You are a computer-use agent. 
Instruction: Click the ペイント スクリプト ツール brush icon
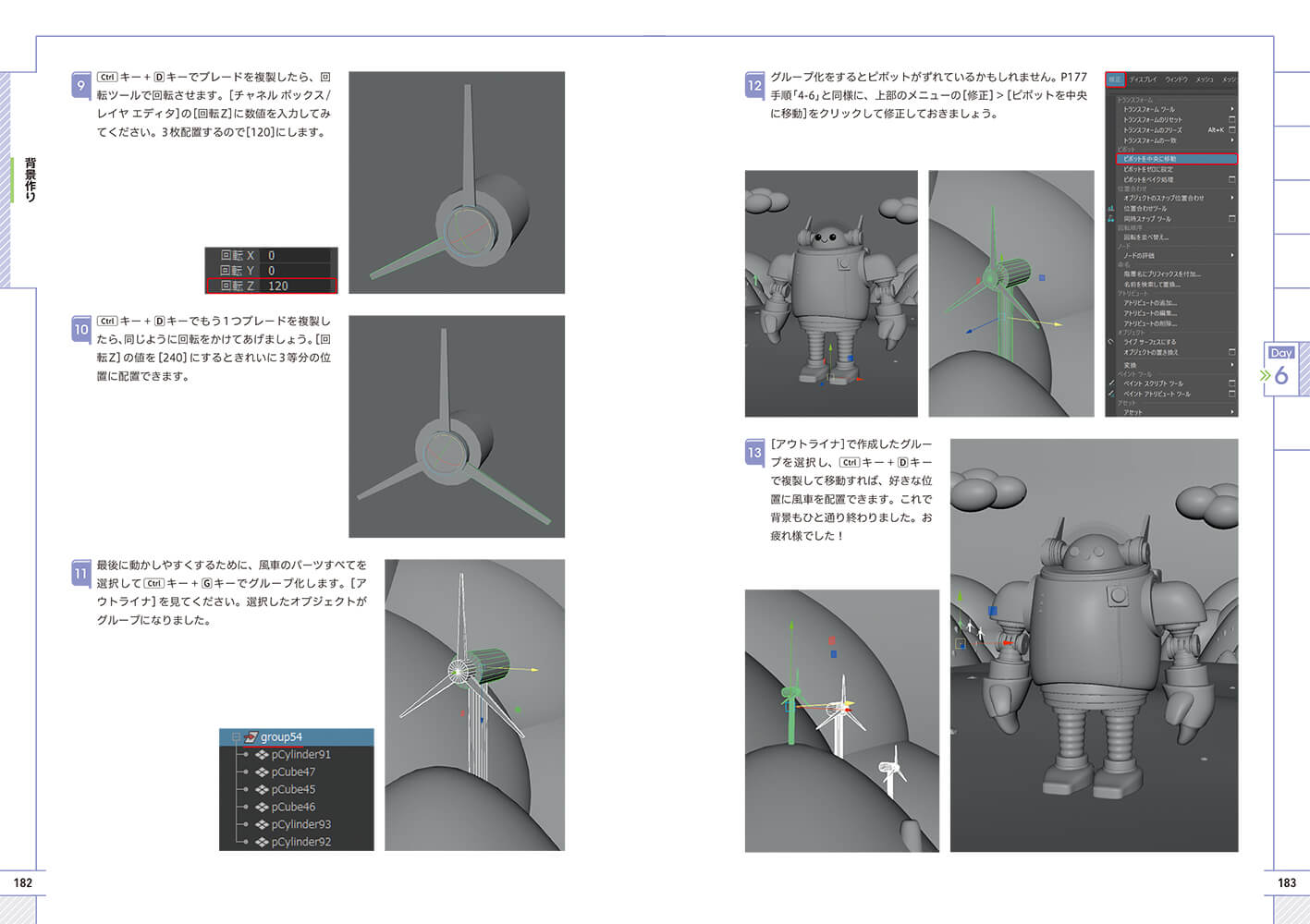coord(1111,383)
